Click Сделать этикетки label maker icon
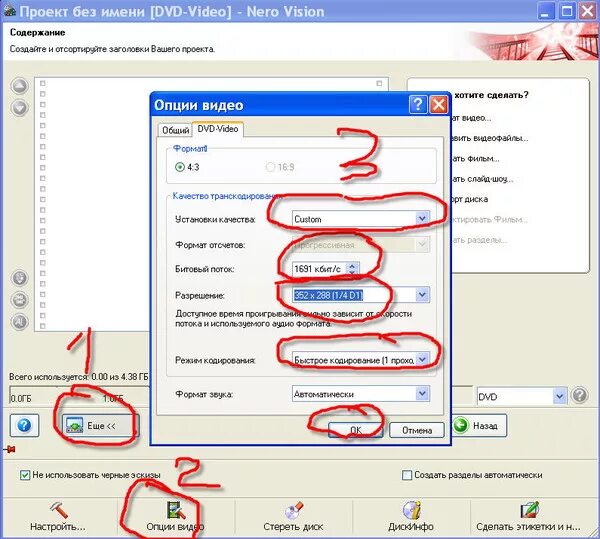 coord(529,511)
